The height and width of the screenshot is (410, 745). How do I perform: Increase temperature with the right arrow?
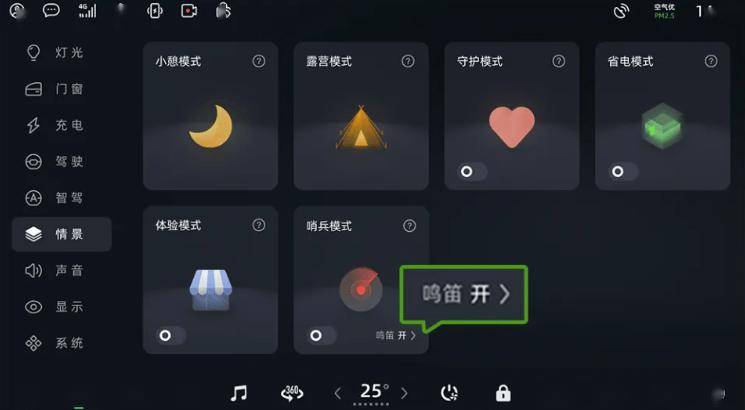point(404,393)
